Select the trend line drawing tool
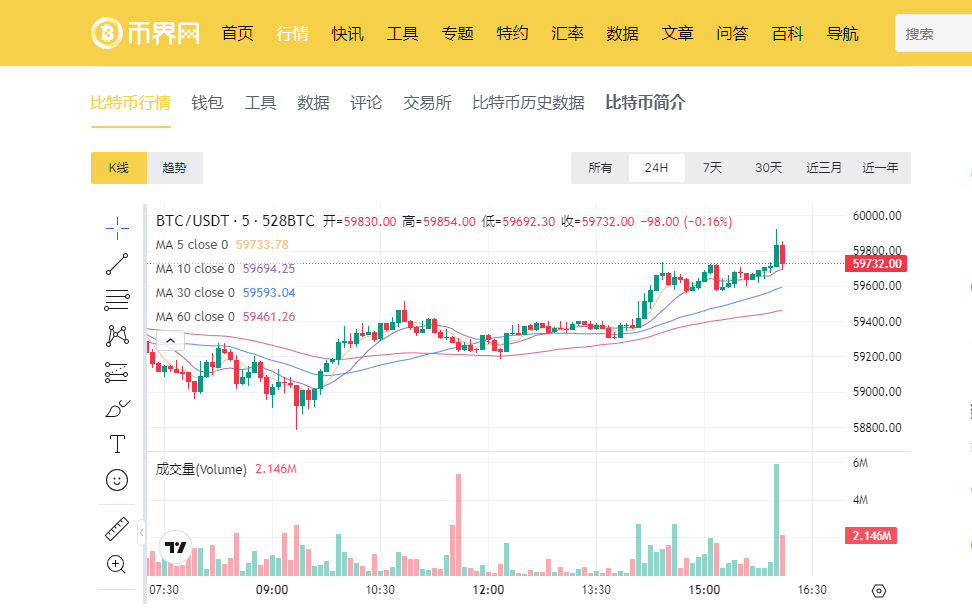 (117, 264)
